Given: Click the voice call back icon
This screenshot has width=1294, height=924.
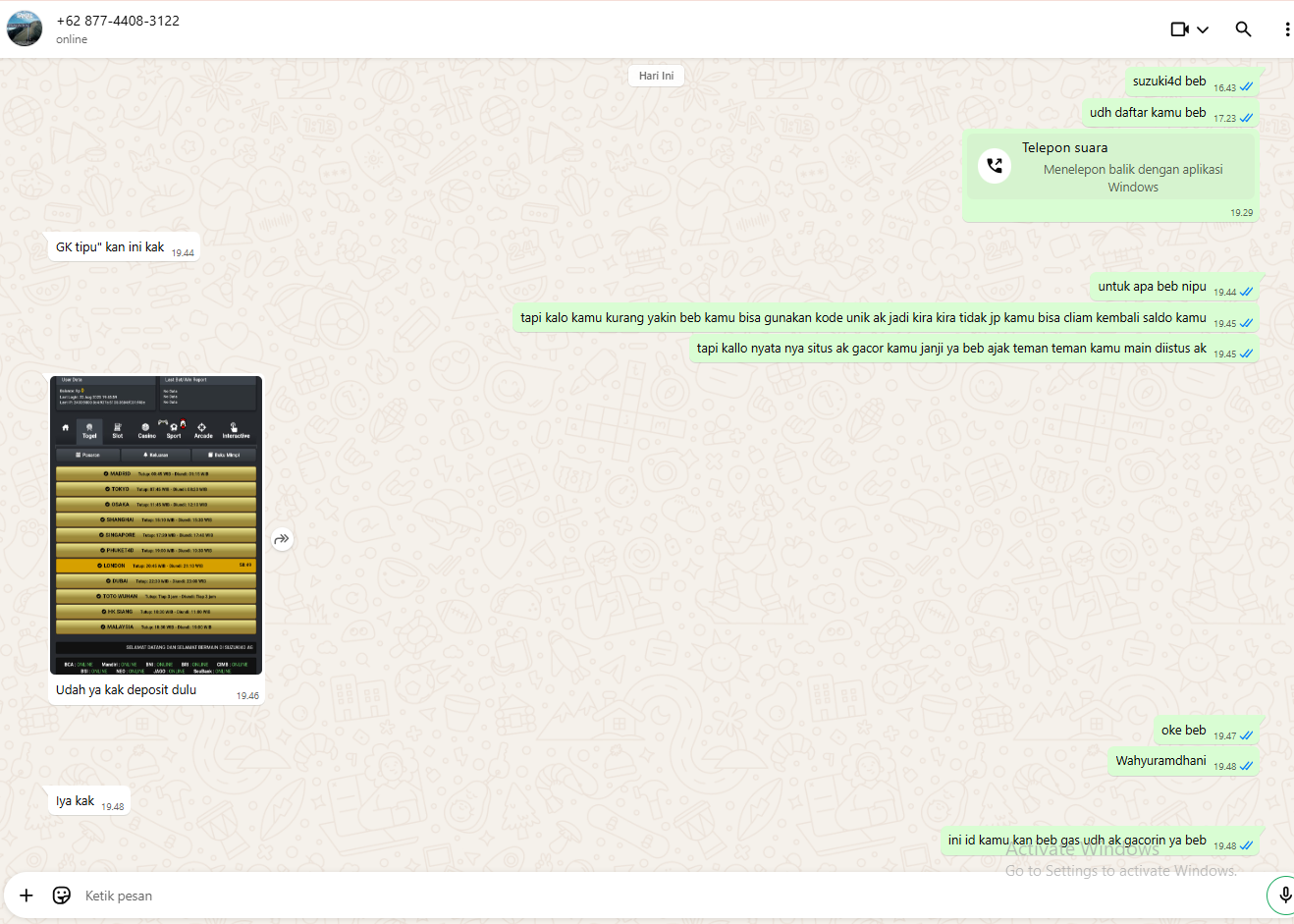Looking at the screenshot, I should click(x=995, y=166).
